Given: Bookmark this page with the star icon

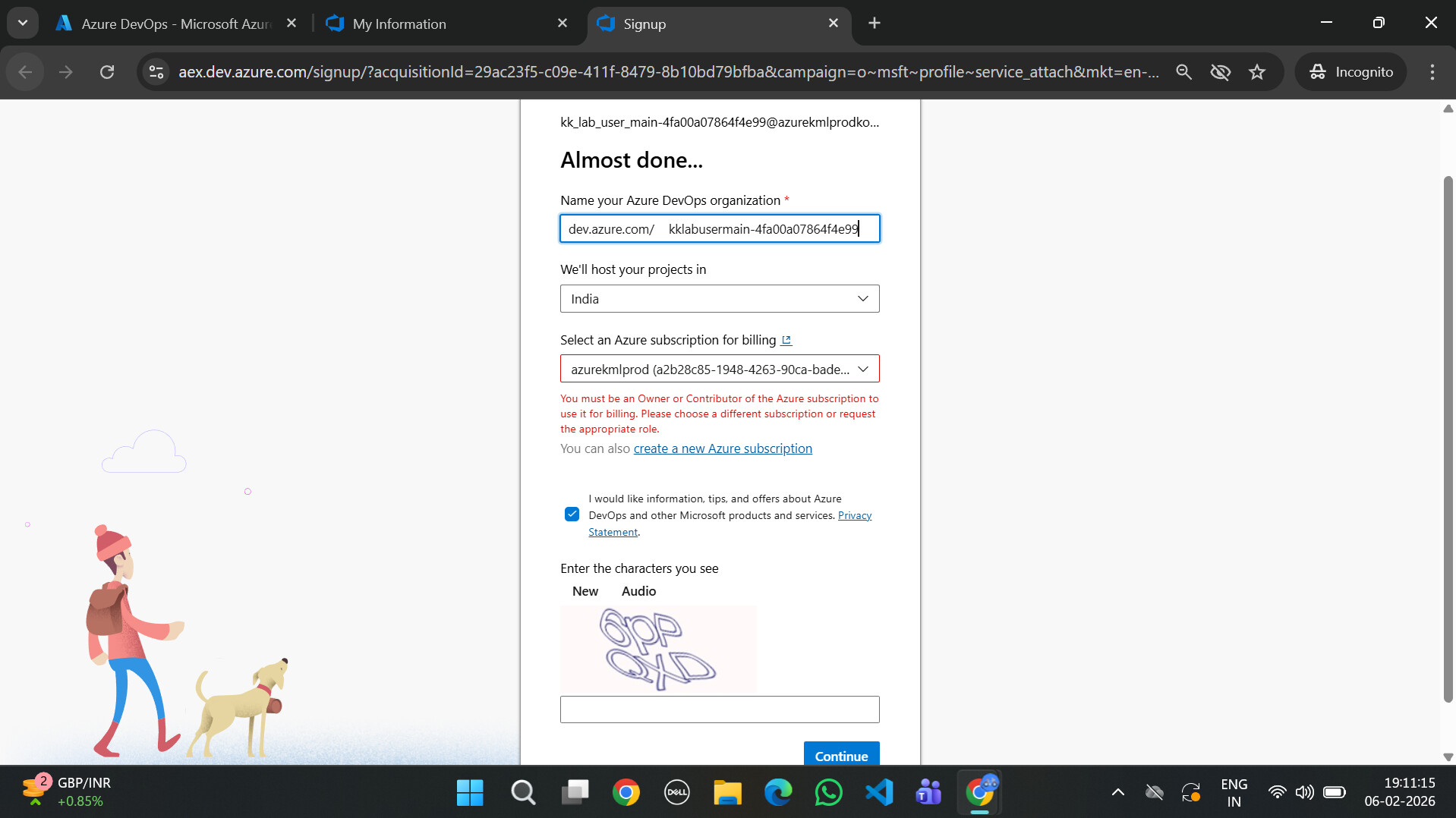Looking at the screenshot, I should 1257,72.
